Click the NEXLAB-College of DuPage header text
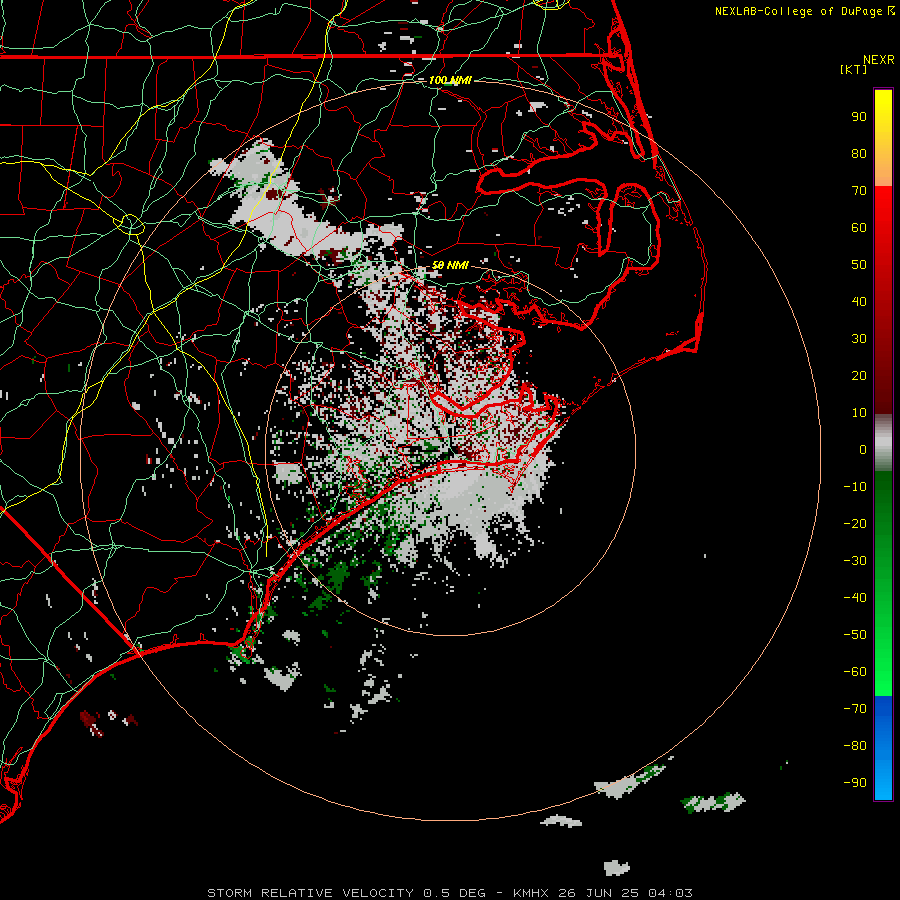Image resolution: width=900 pixels, height=900 pixels. [x=800, y=11]
